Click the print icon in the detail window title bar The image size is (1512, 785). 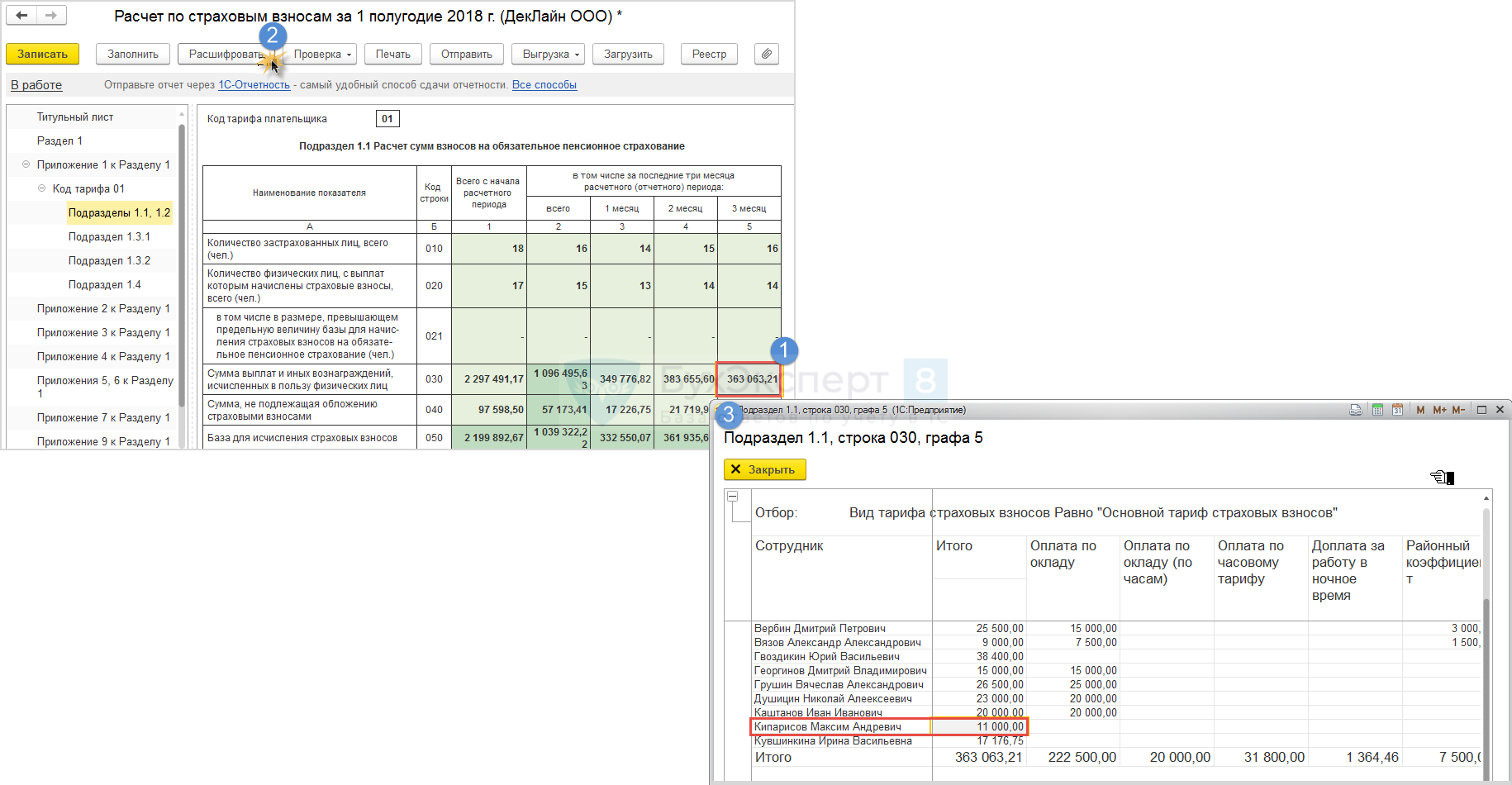(1356, 410)
